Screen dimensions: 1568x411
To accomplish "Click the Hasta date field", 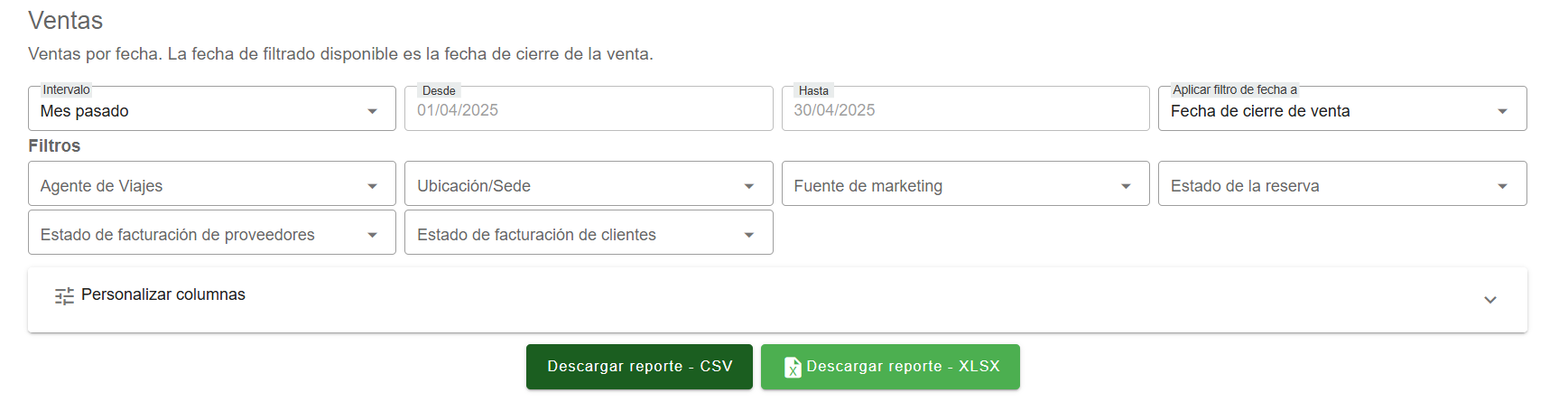I will point(964,110).
